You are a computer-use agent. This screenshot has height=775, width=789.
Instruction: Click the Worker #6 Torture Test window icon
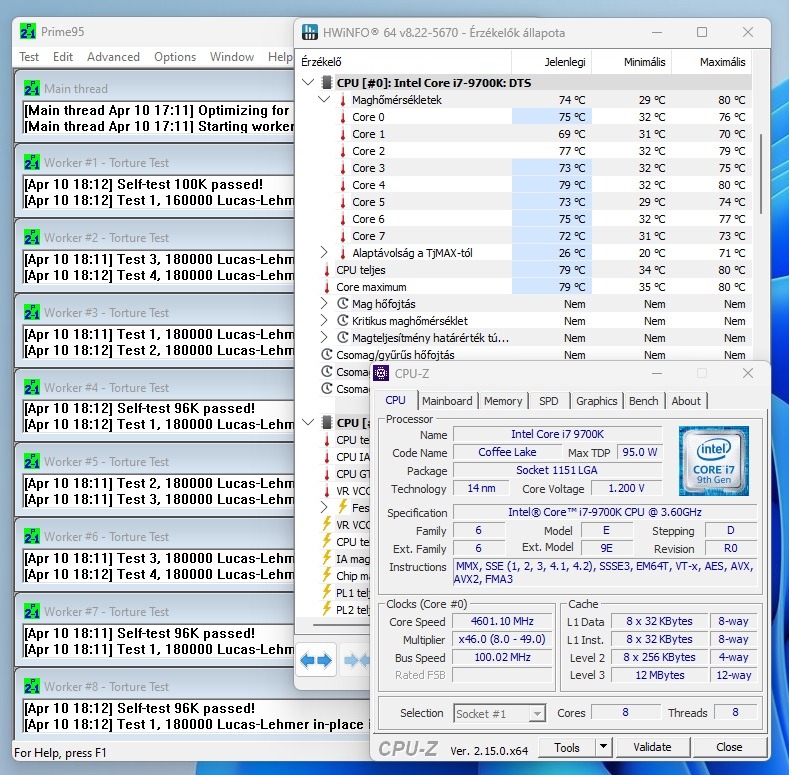coord(32,536)
